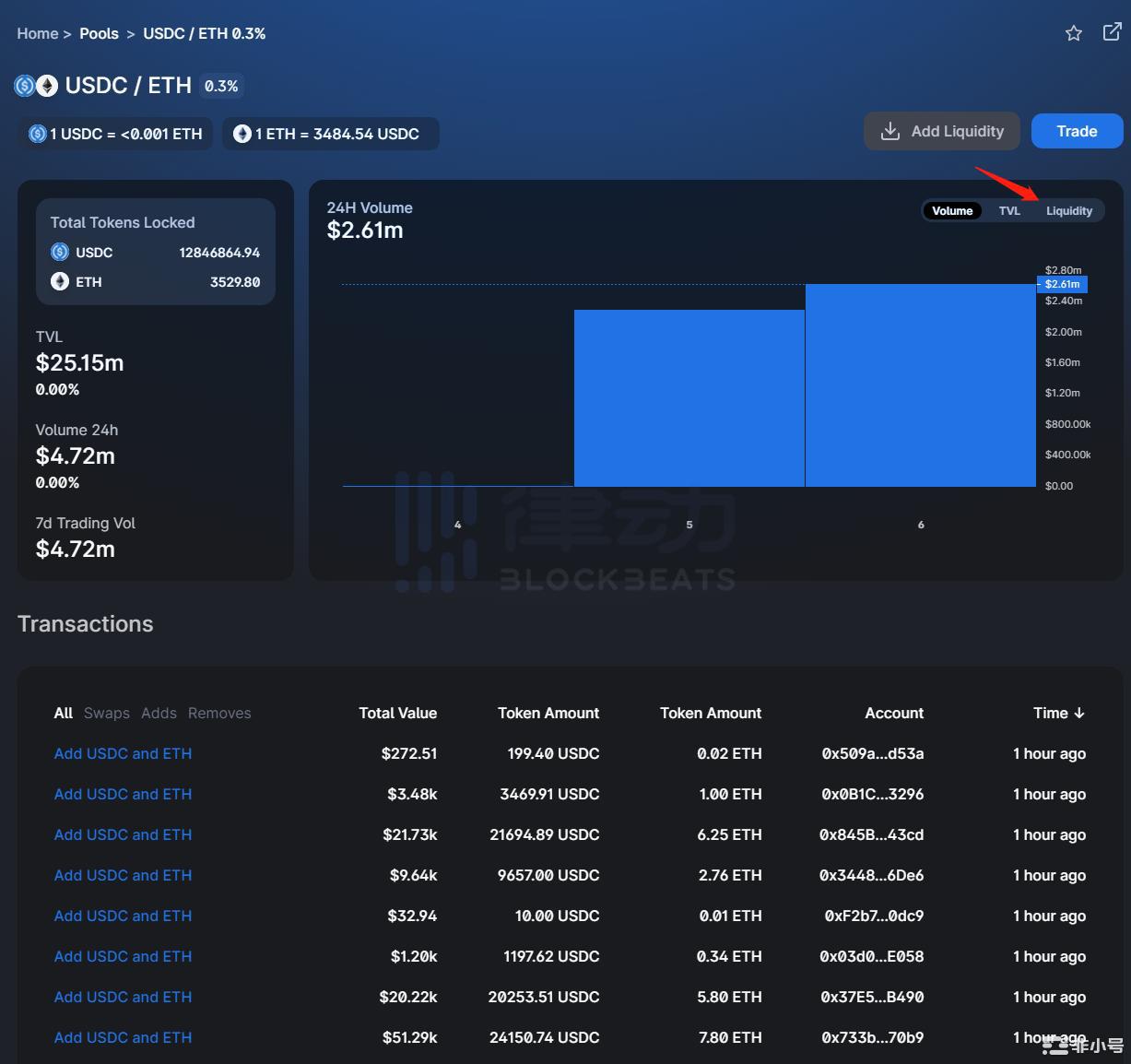The image size is (1131, 1064).
Task: Click the favorite star icon
Action: (x=1074, y=33)
